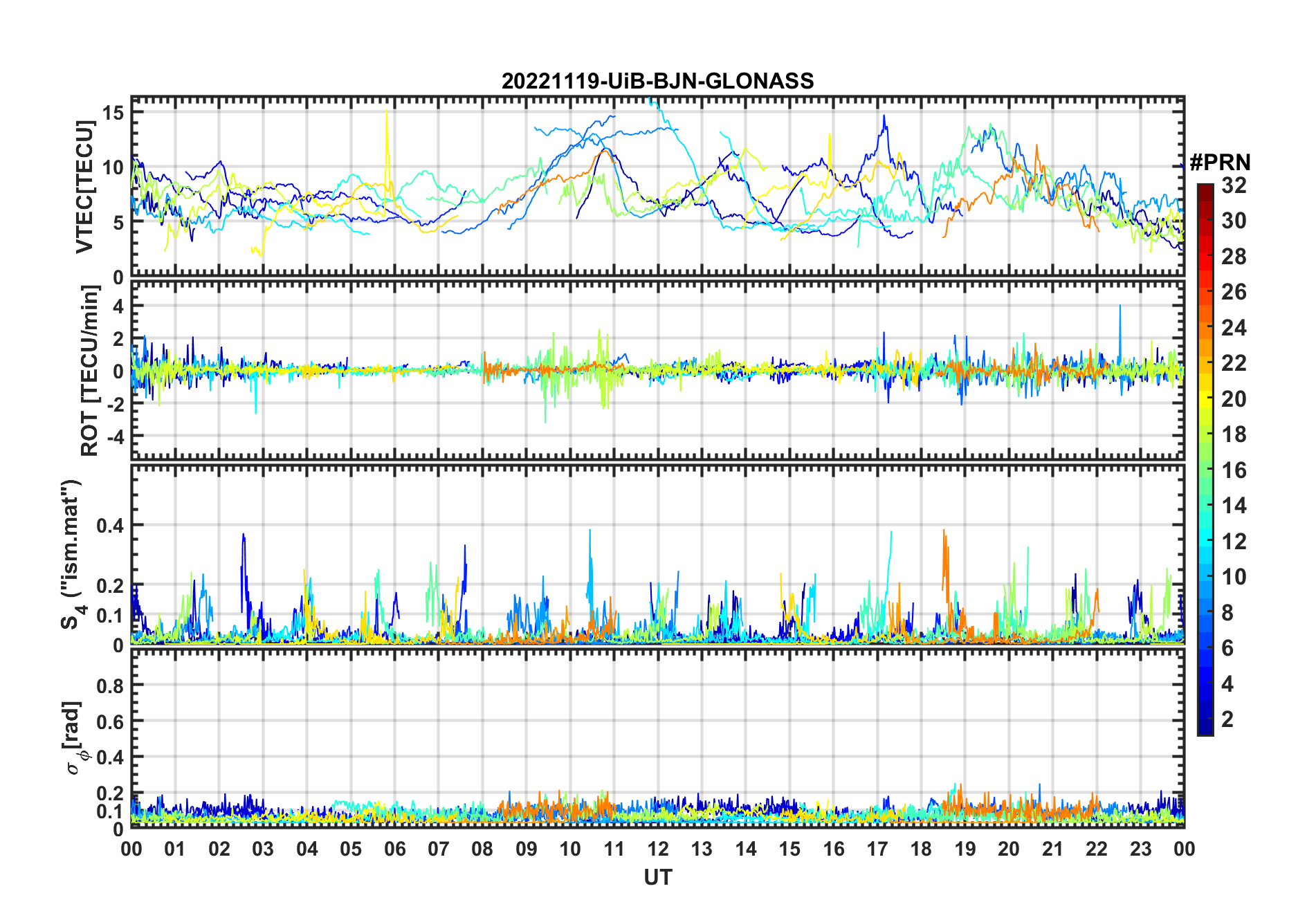Click the dark blue colorbar segment near 2
1316x920 pixels.
click(1205, 719)
